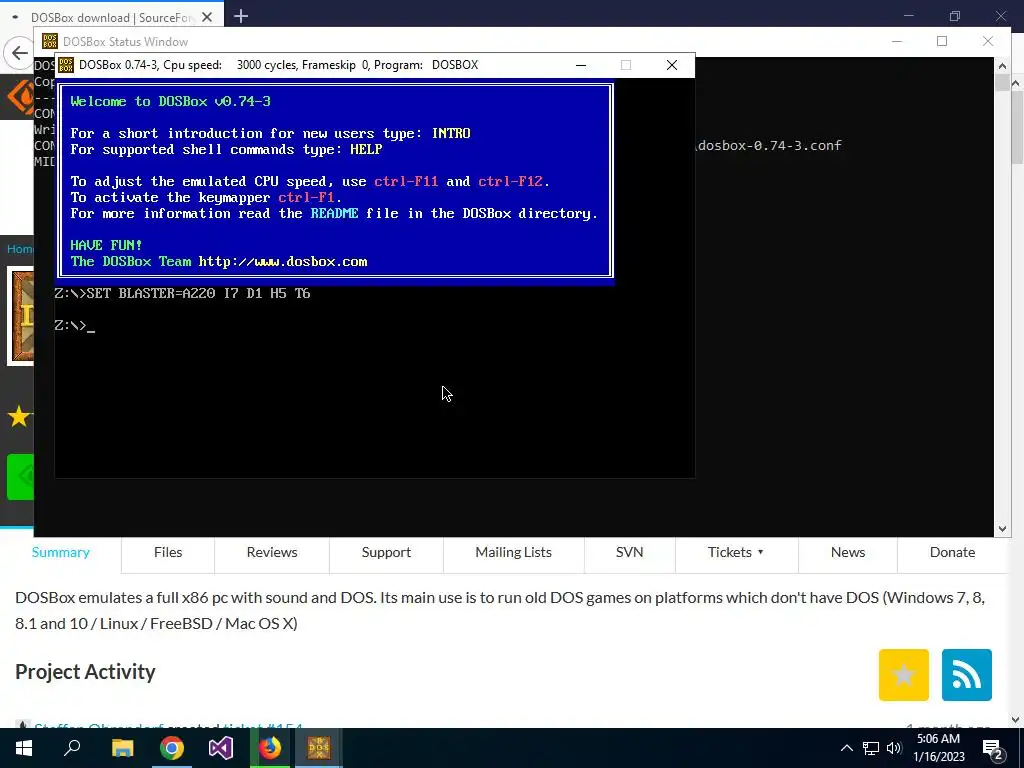Open the Summary tab

pyautogui.click(x=61, y=552)
